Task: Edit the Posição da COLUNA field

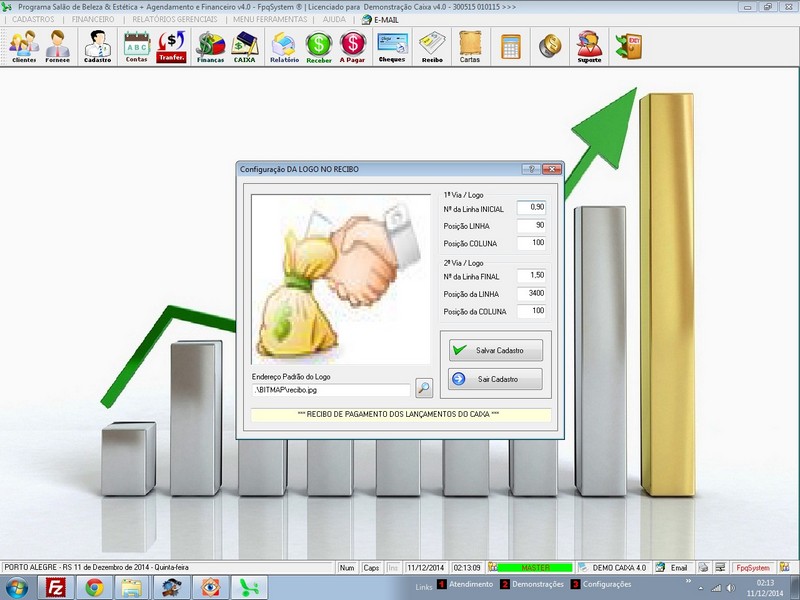Action: click(531, 311)
